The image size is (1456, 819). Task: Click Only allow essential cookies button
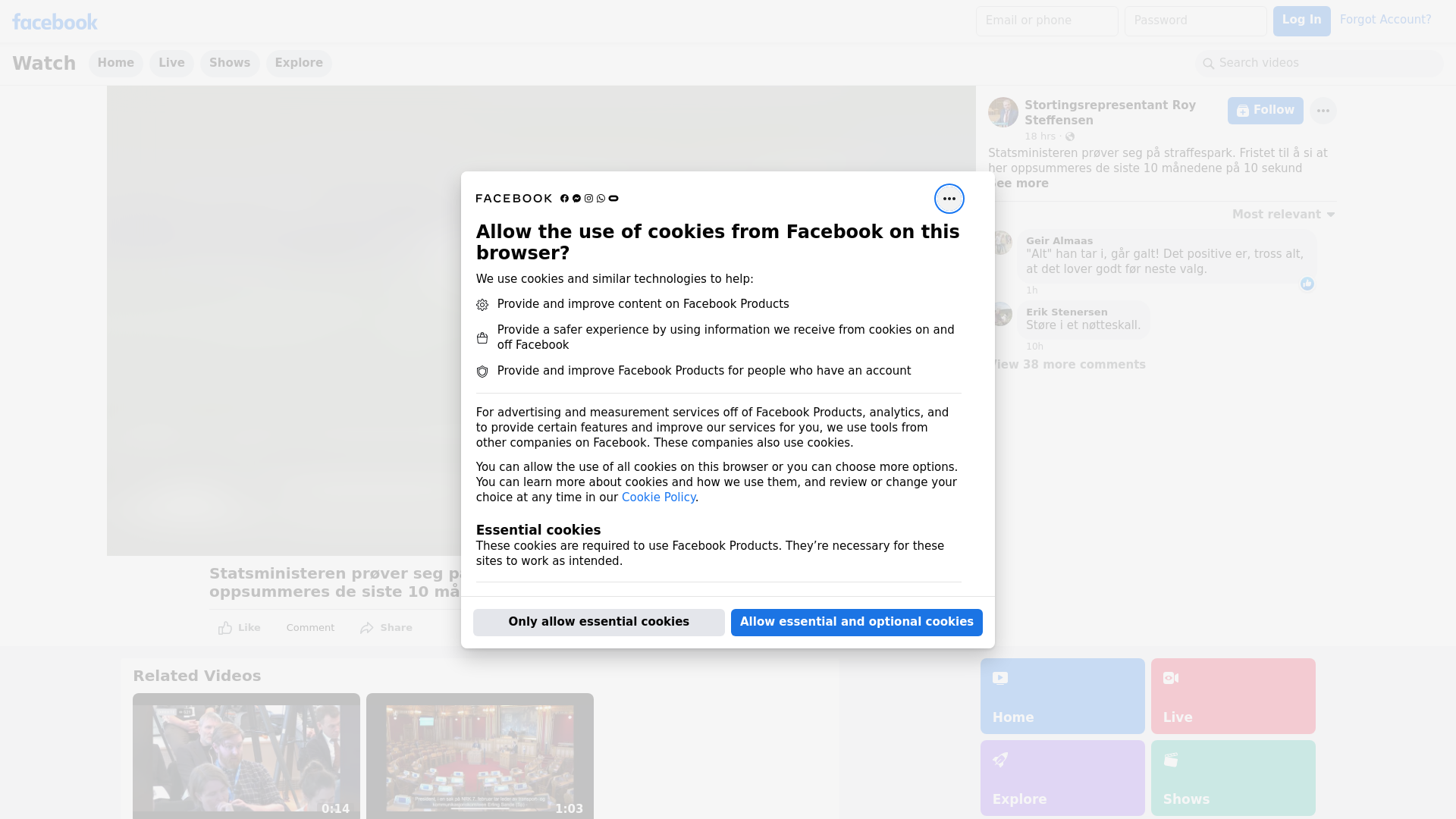[598, 623]
